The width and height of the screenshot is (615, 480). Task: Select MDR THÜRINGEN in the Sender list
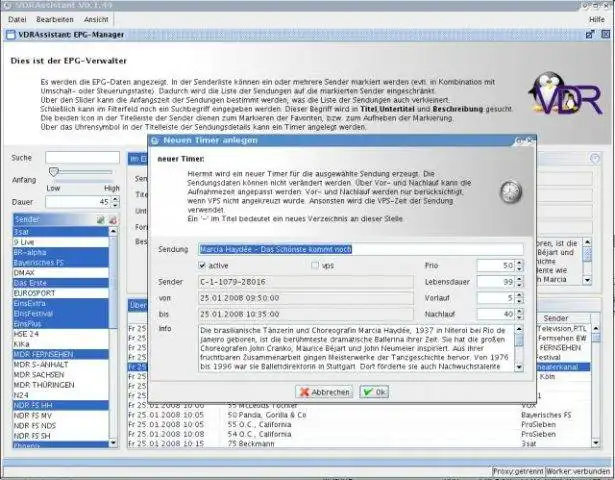coord(61,385)
